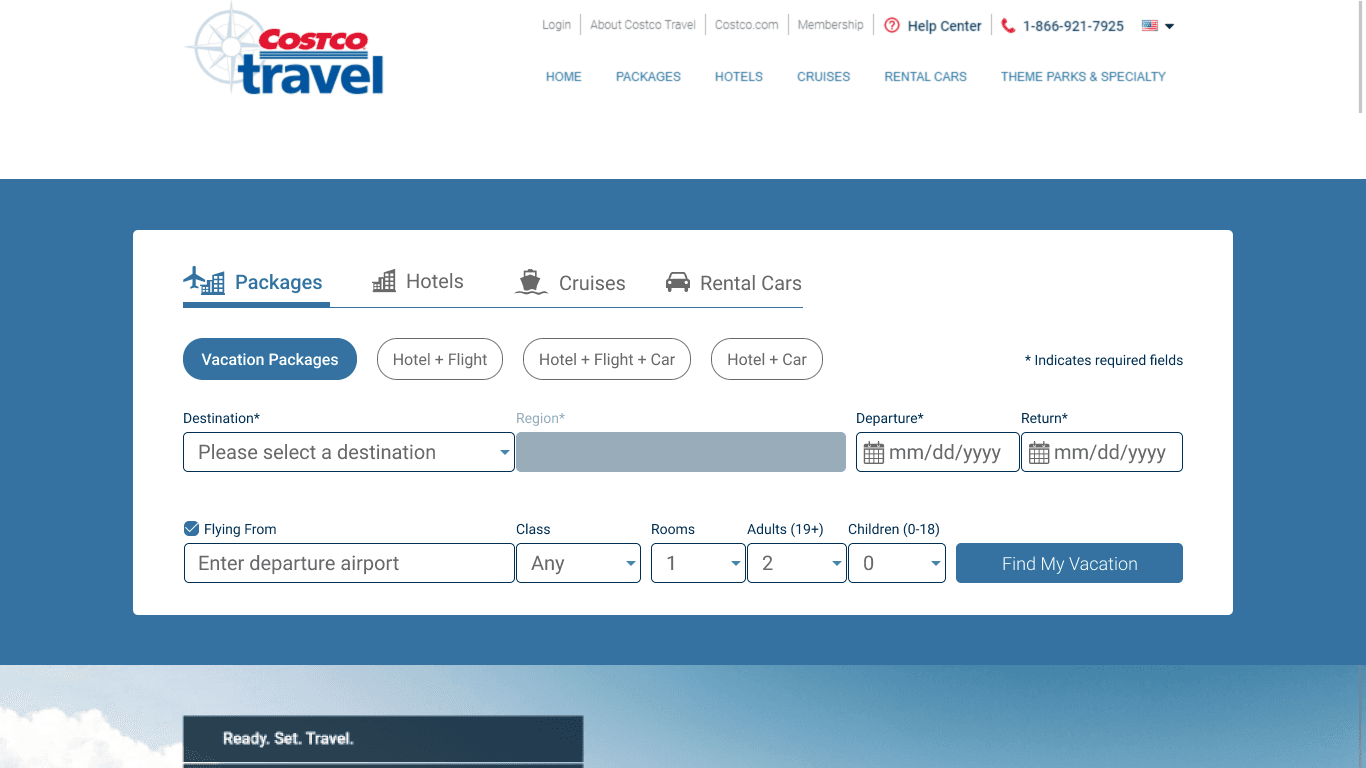This screenshot has width=1366, height=768.
Task: Switch to the Hotels search tab
Action: pos(418,282)
